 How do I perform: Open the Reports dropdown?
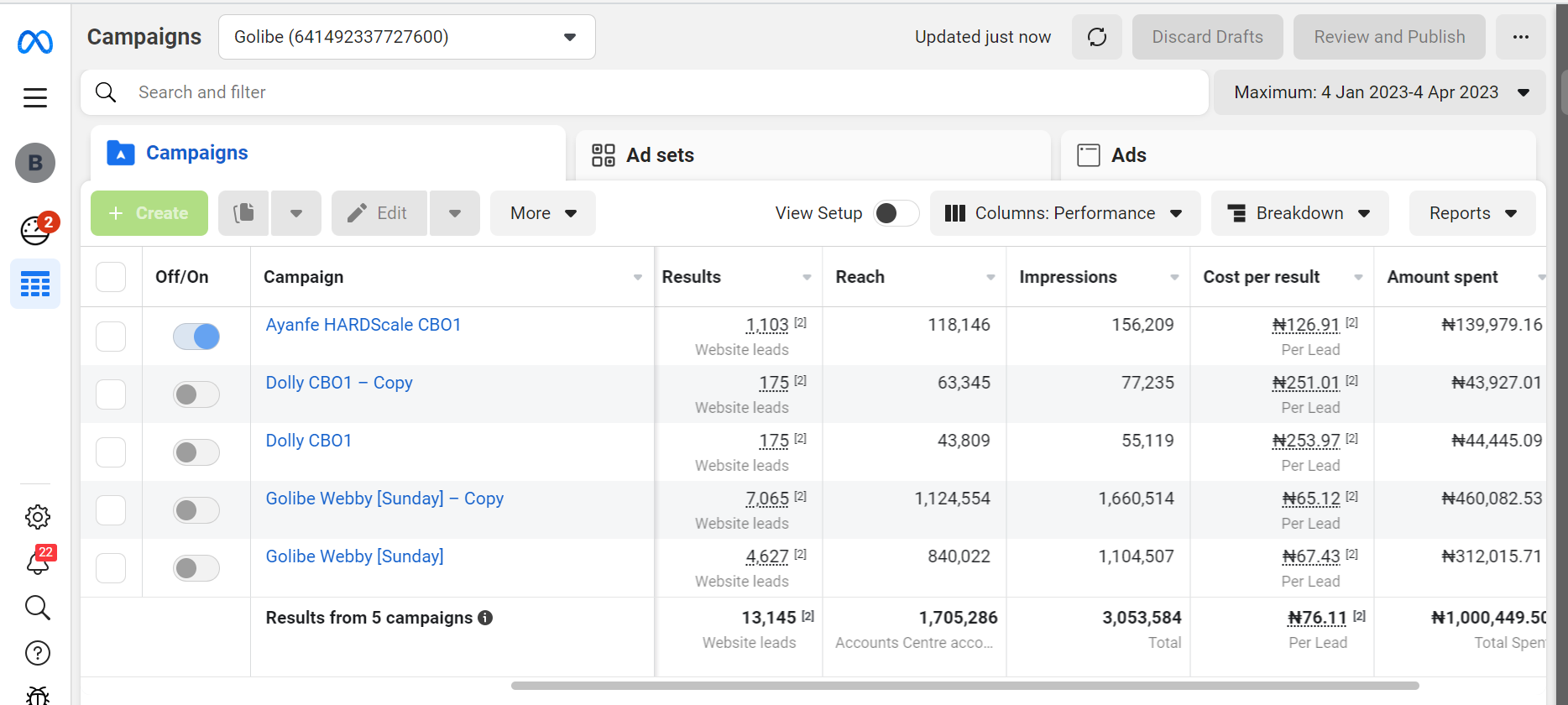click(x=1472, y=213)
